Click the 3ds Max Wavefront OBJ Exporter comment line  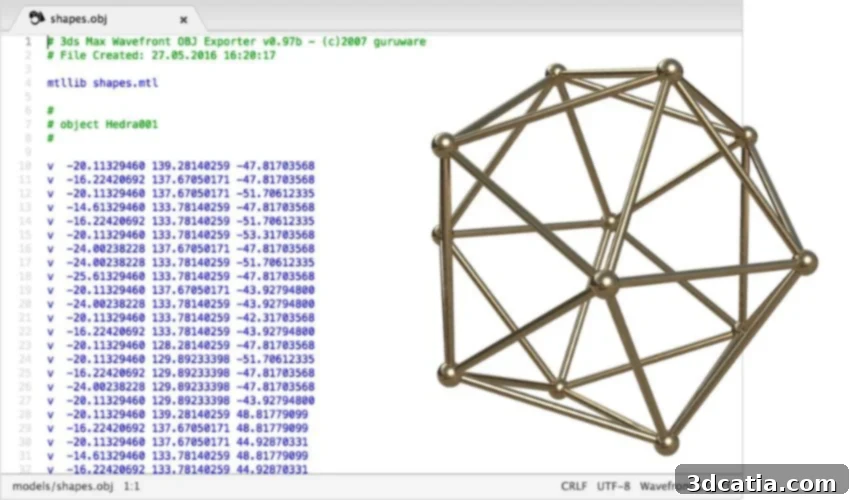coord(236,42)
